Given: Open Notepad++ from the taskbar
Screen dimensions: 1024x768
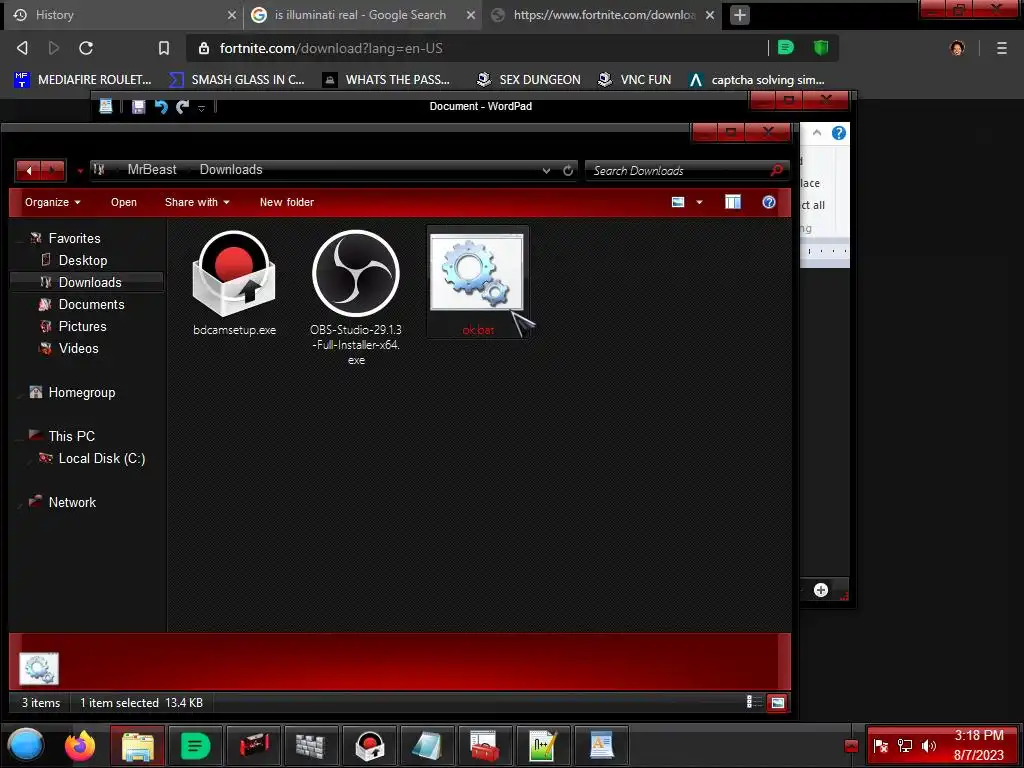Looking at the screenshot, I should point(542,746).
